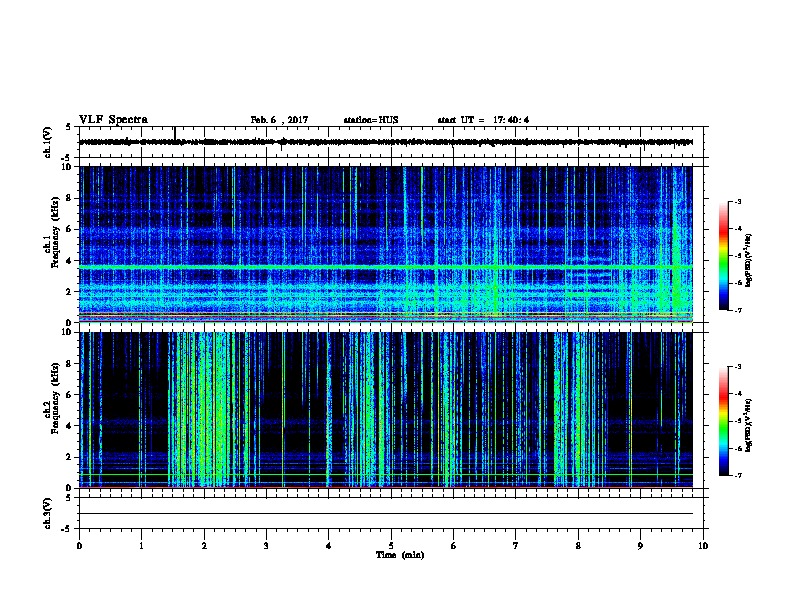Click the ch.1 frequency tick label "4"
This screenshot has width=792, height=612.
69,261
